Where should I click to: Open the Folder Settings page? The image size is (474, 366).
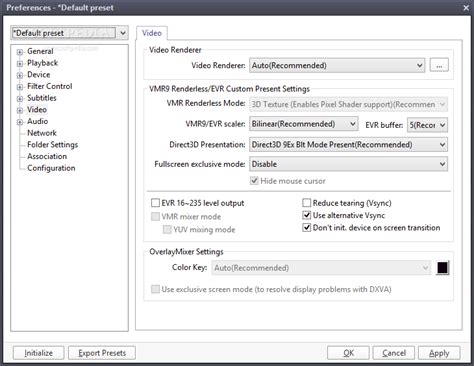click(x=52, y=145)
